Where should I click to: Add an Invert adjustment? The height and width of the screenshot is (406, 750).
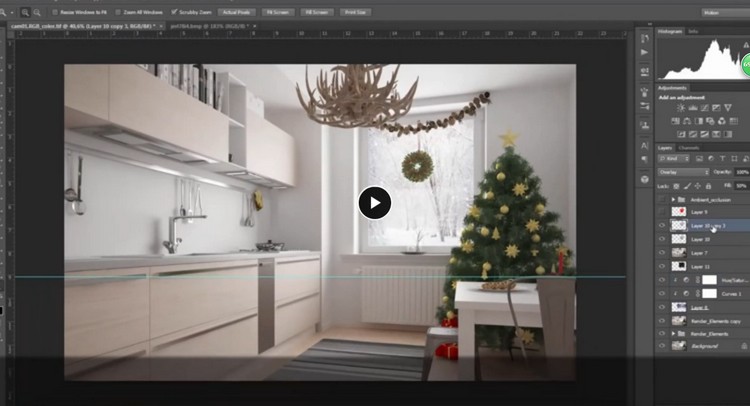click(x=681, y=134)
